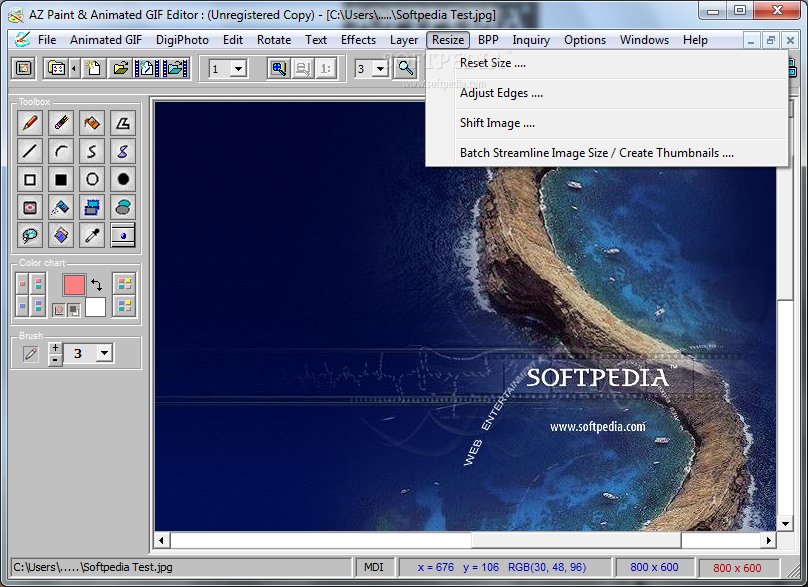Screen dimensions: 808x587
Task: Click the open animation filmstrip folder icon
Action: [x=176, y=68]
